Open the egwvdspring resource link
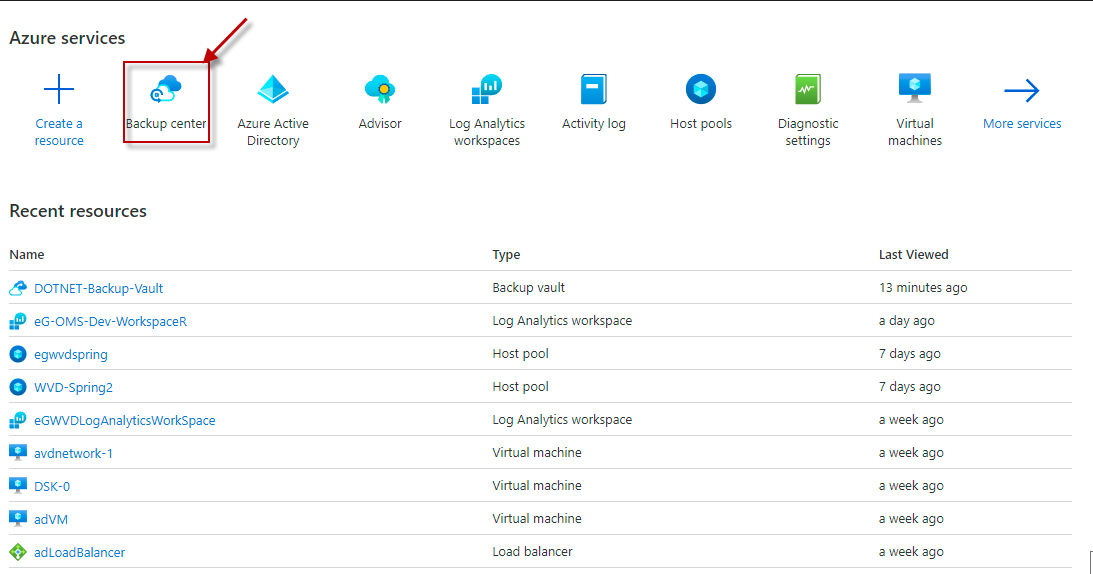This screenshot has width=1093, height=574. click(70, 354)
